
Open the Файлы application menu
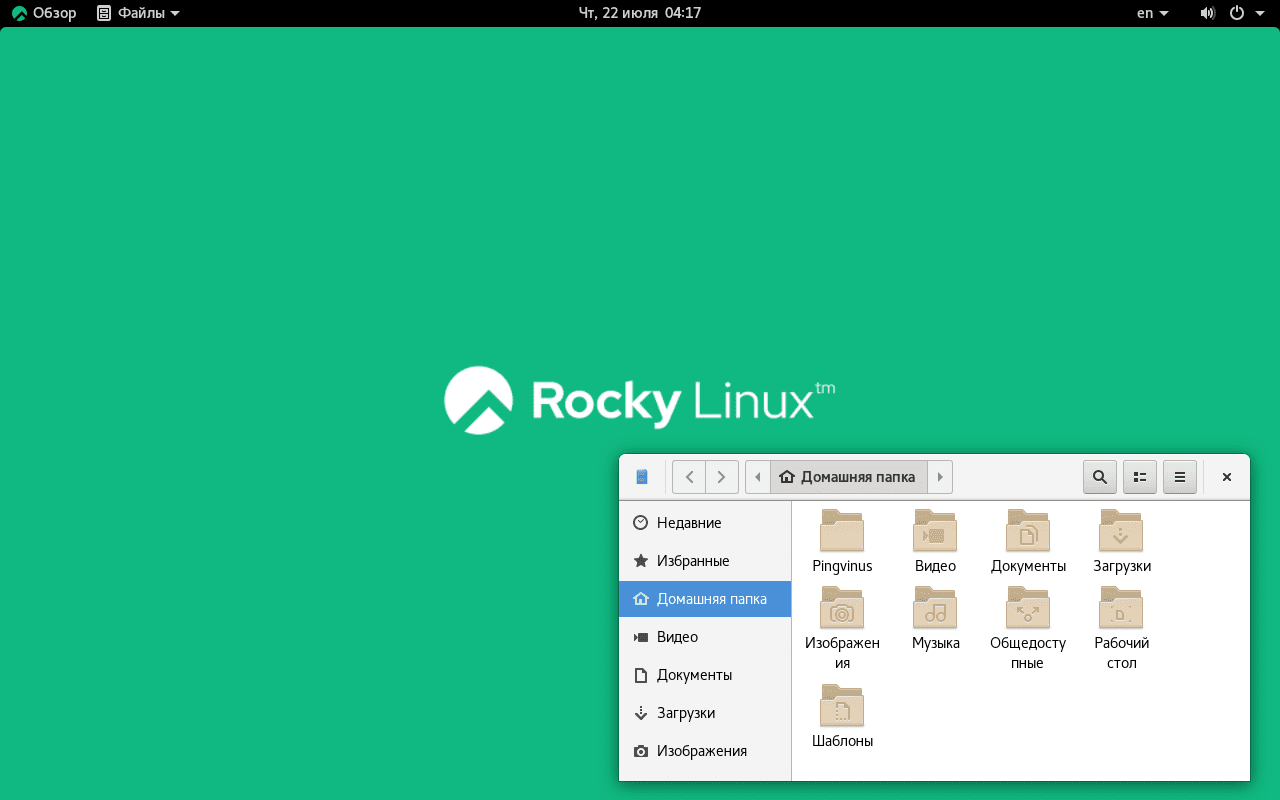tap(137, 13)
